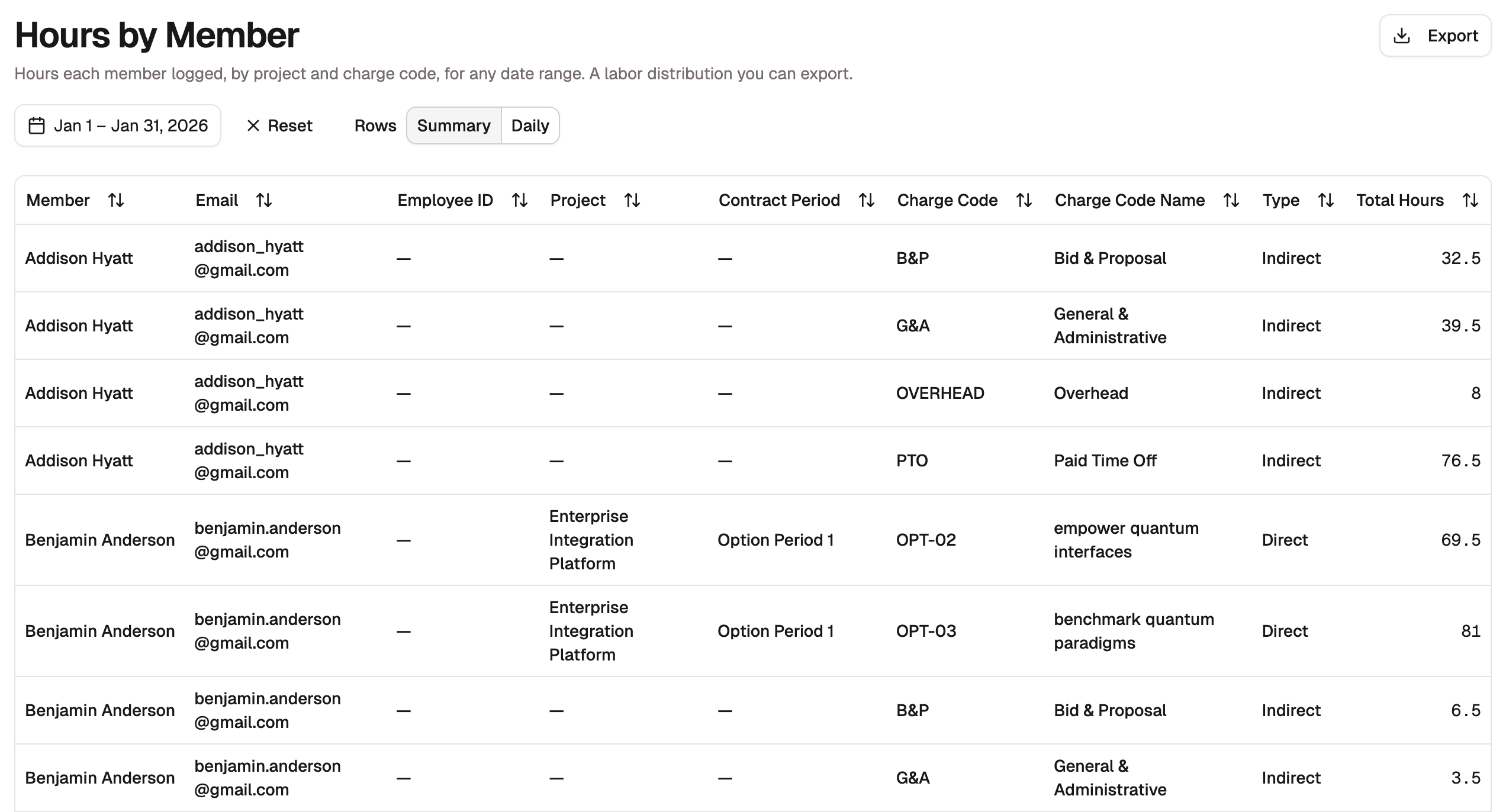Click the 3.5 total hours value
This screenshot has width=1506, height=812.
[x=1466, y=778]
